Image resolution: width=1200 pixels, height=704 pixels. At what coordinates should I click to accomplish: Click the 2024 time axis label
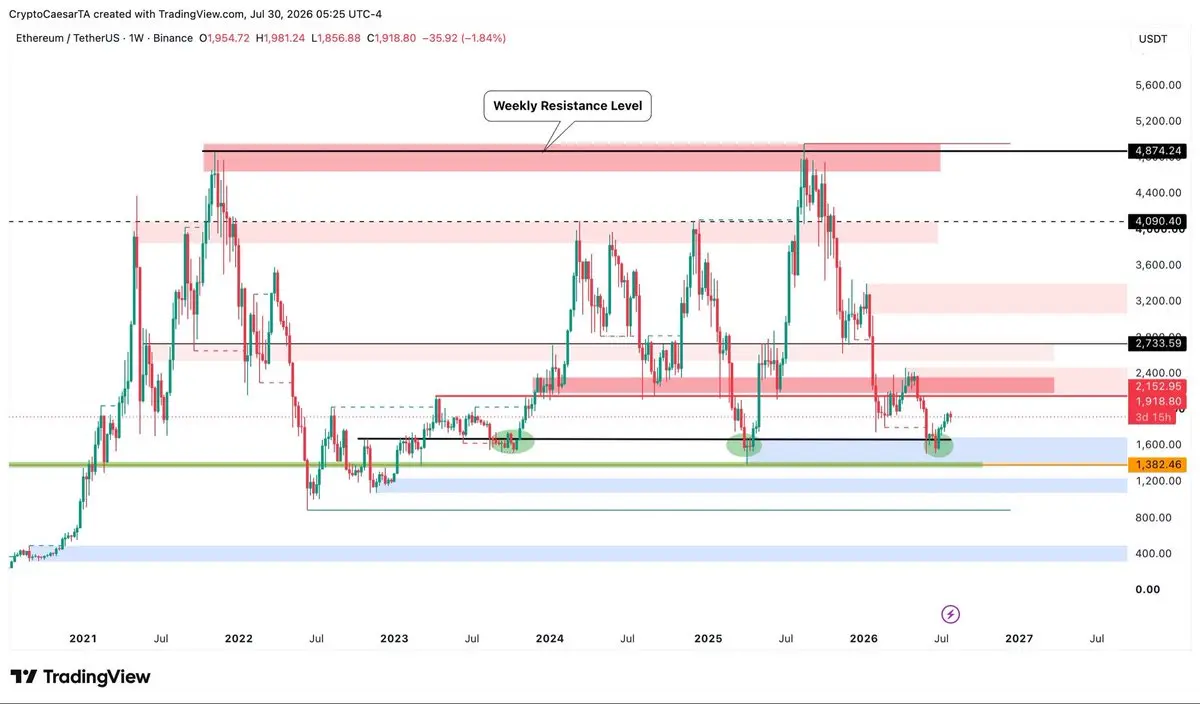pos(550,638)
